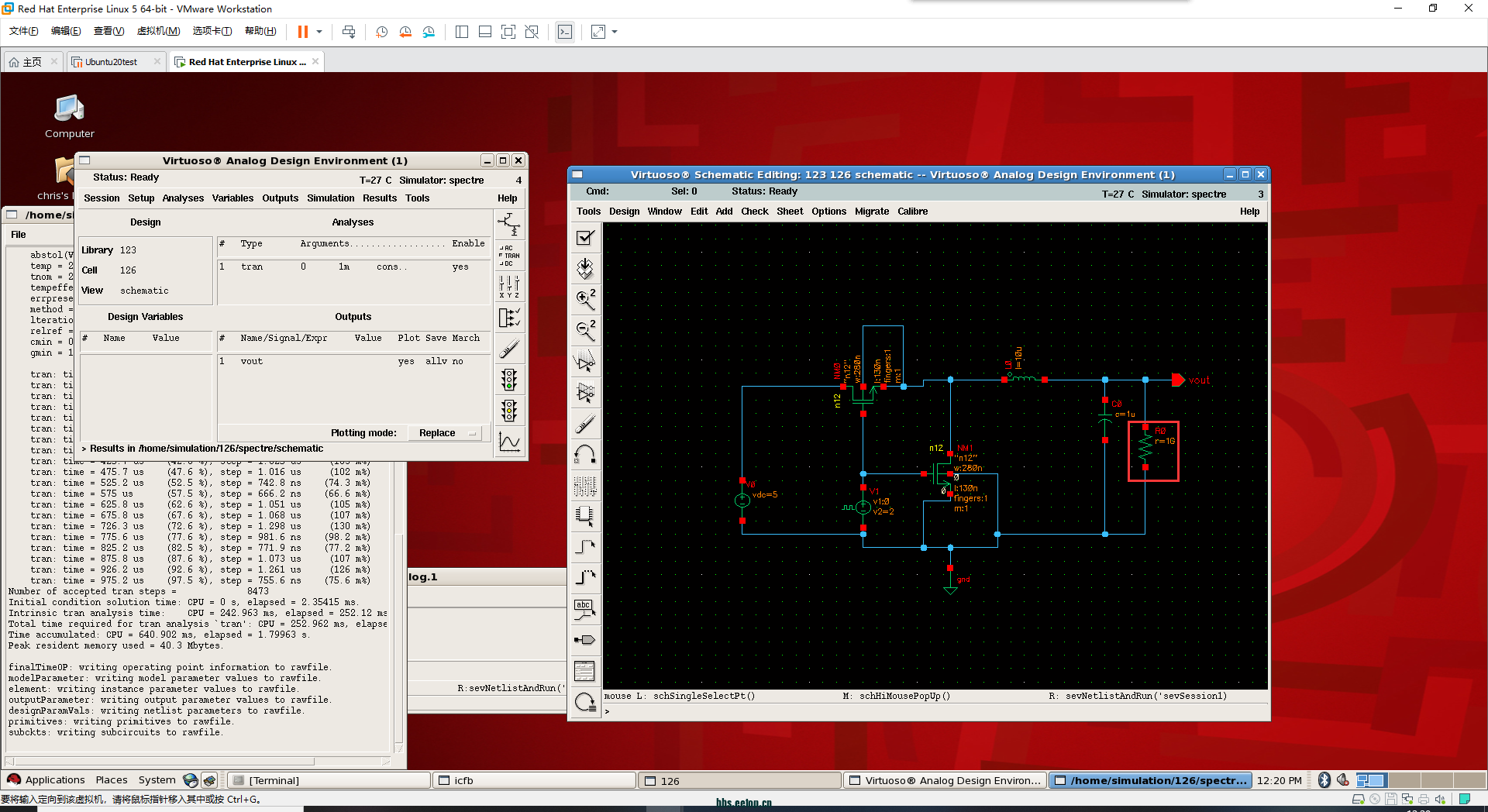
Task: Select Wire Name abc tool
Action: 585,610
